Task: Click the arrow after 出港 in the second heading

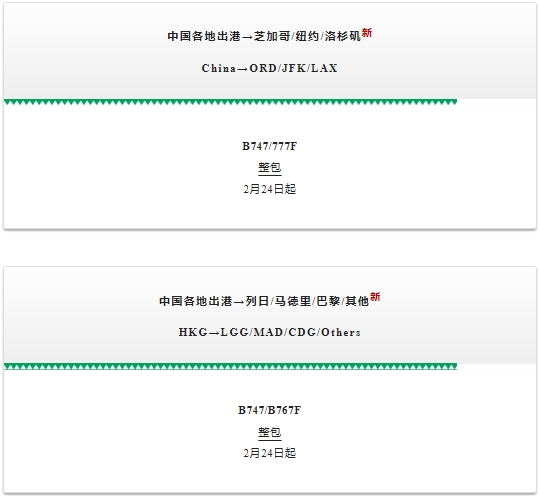Action: click(239, 302)
